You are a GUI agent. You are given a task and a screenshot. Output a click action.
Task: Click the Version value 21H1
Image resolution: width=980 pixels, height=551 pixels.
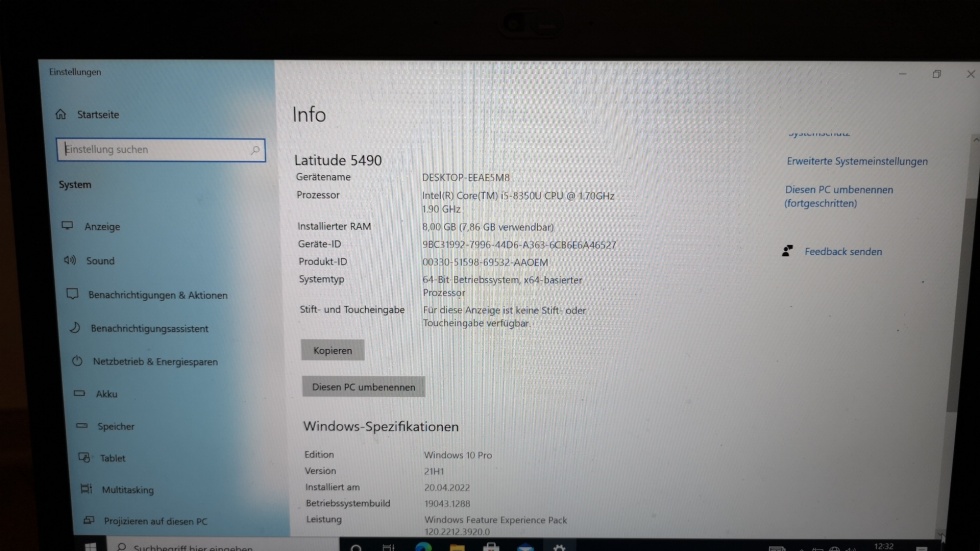pyautogui.click(x=434, y=471)
